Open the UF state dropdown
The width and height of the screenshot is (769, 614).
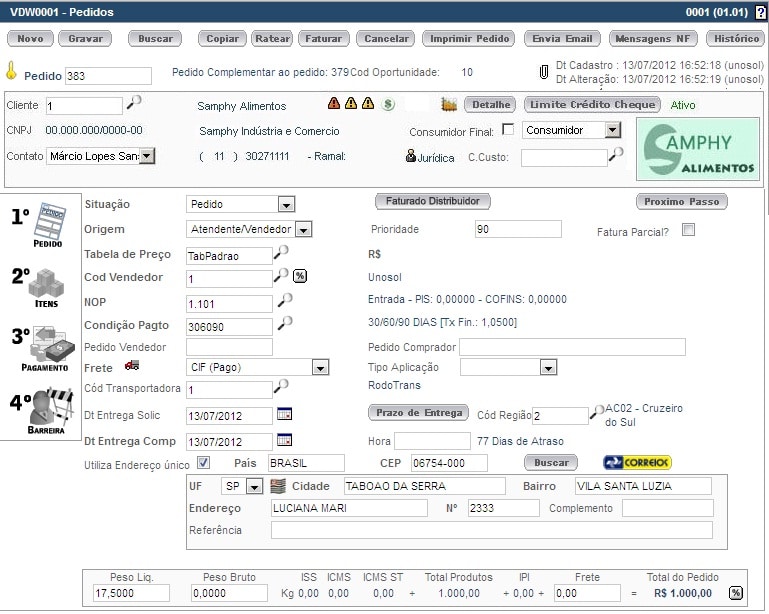click(254, 487)
